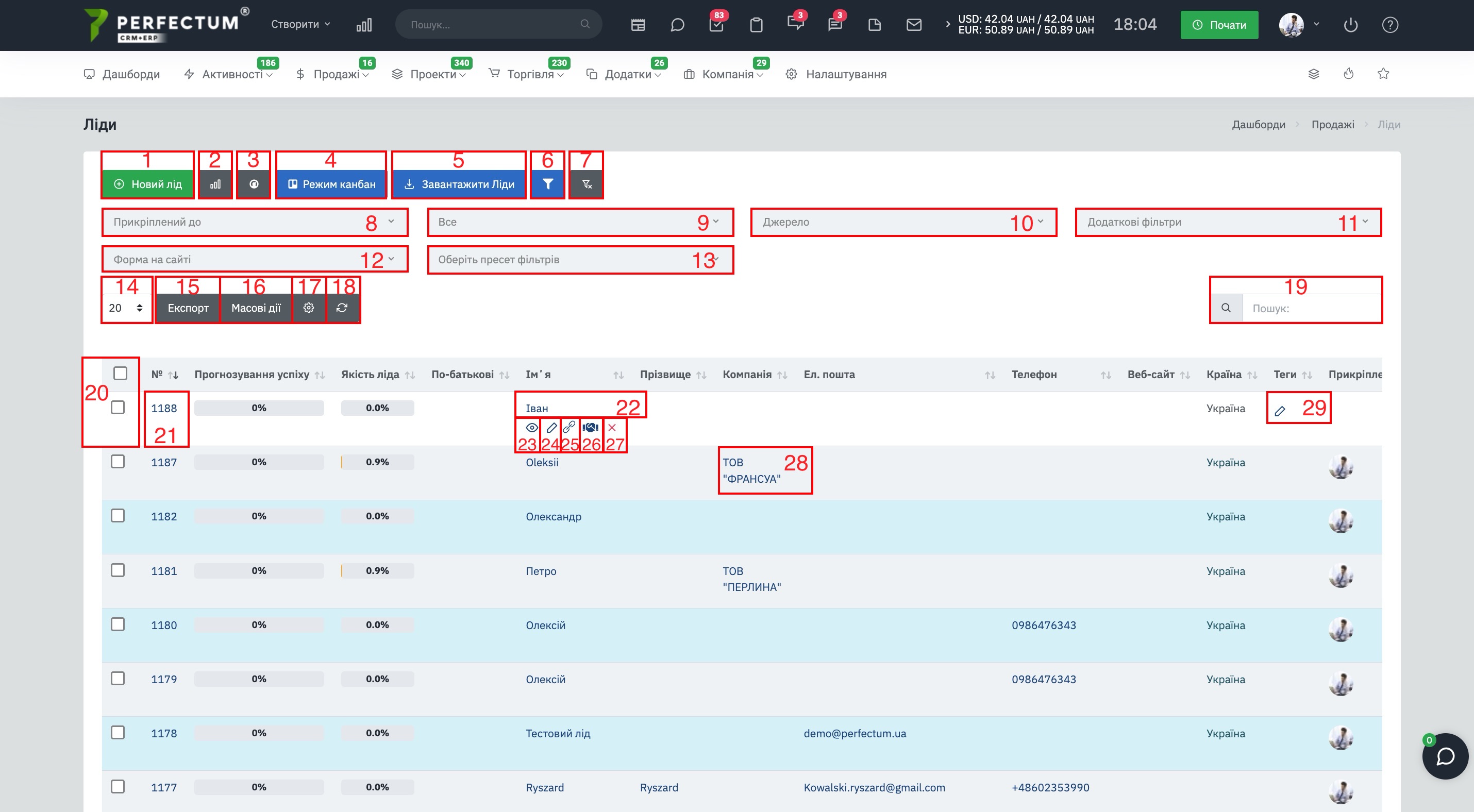
Task: Check the box for lead 1187
Action: 118,461
